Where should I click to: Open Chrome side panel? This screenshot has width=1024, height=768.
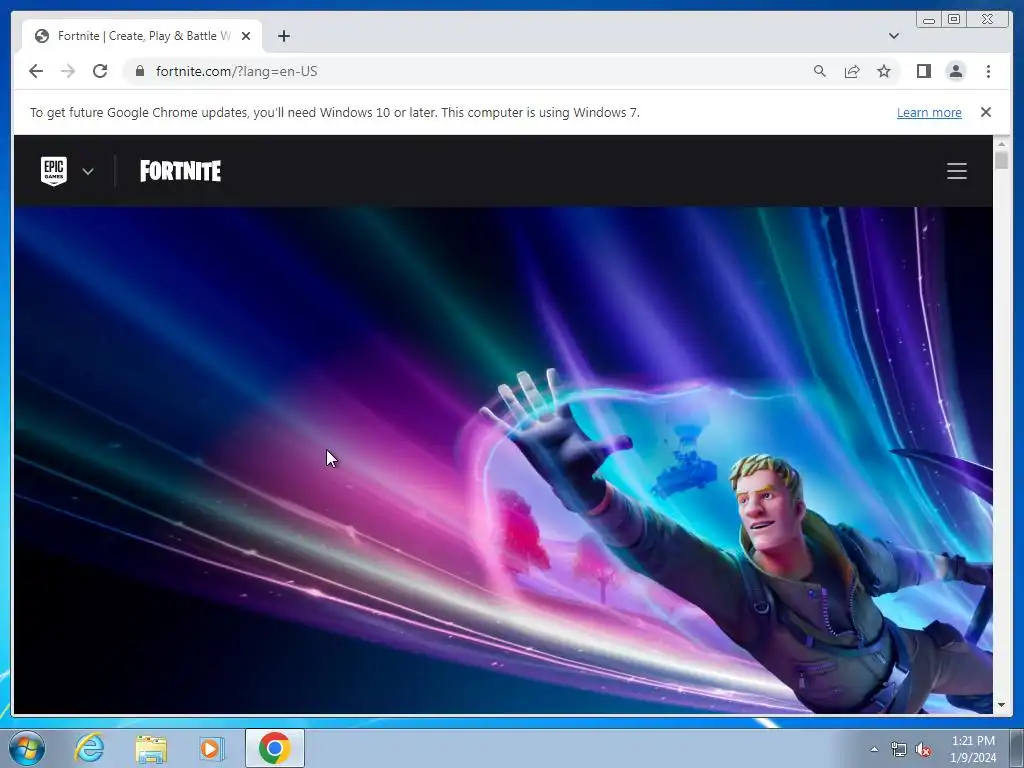[923, 71]
